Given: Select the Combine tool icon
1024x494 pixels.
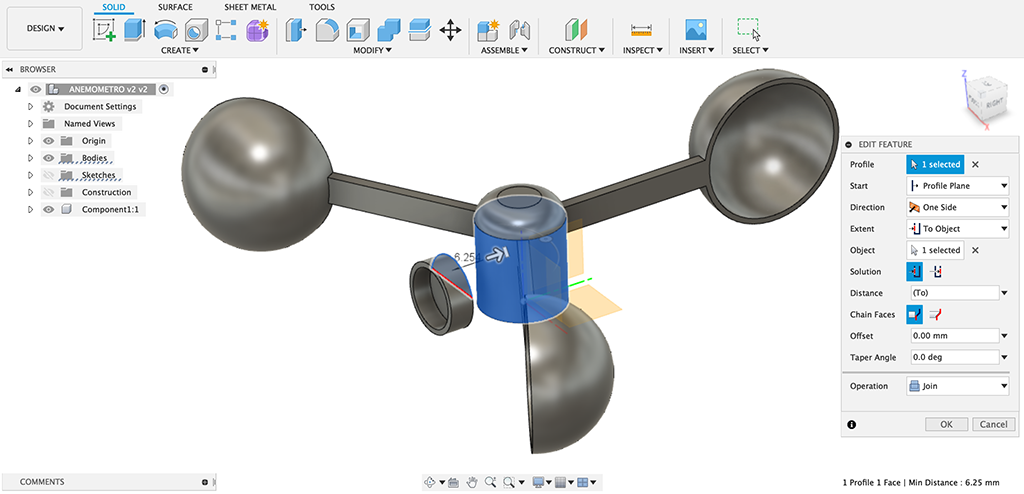Looking at the screenshot, I should 389,30.
